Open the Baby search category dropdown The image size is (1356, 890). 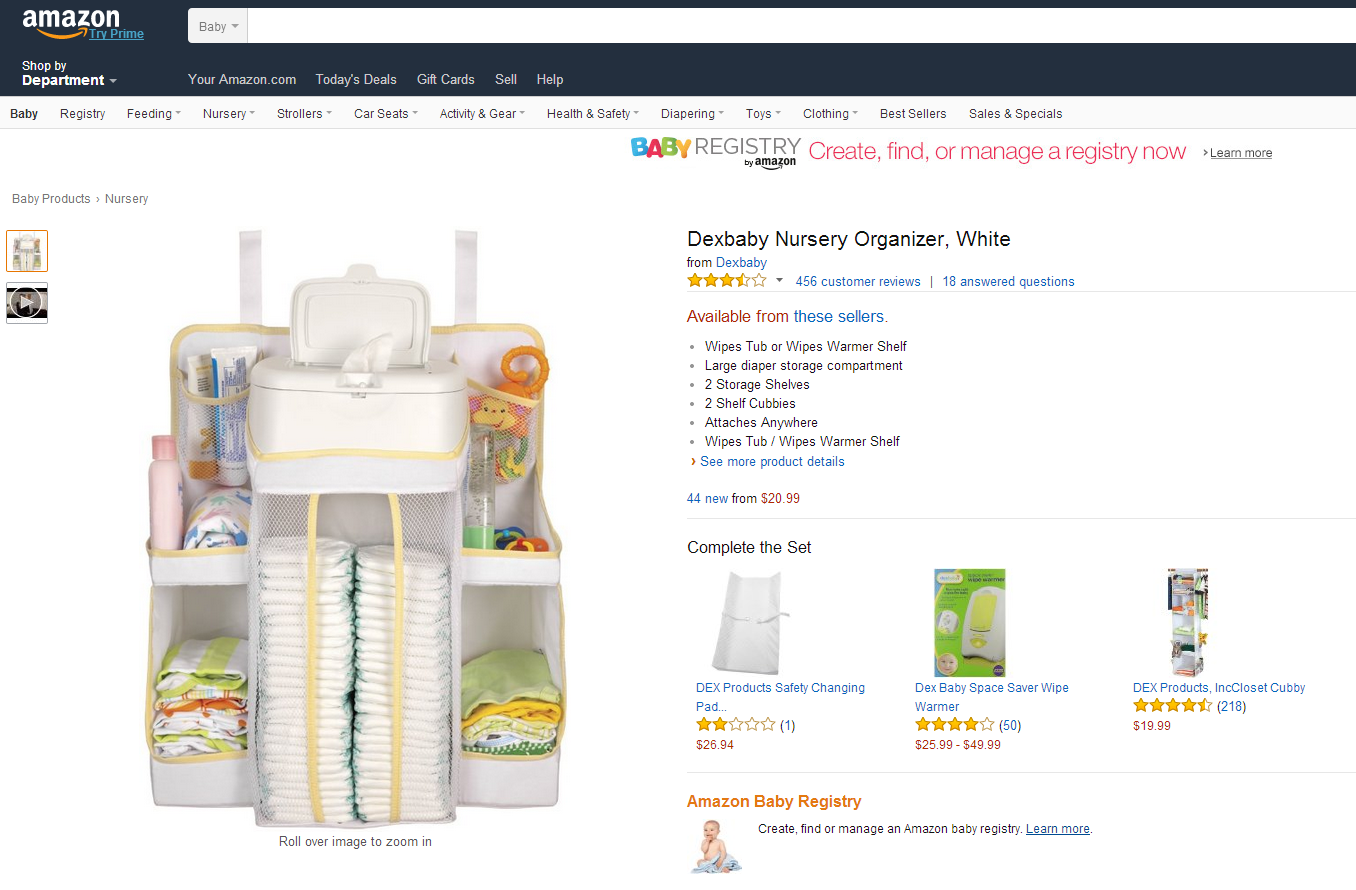click(218, 27)
